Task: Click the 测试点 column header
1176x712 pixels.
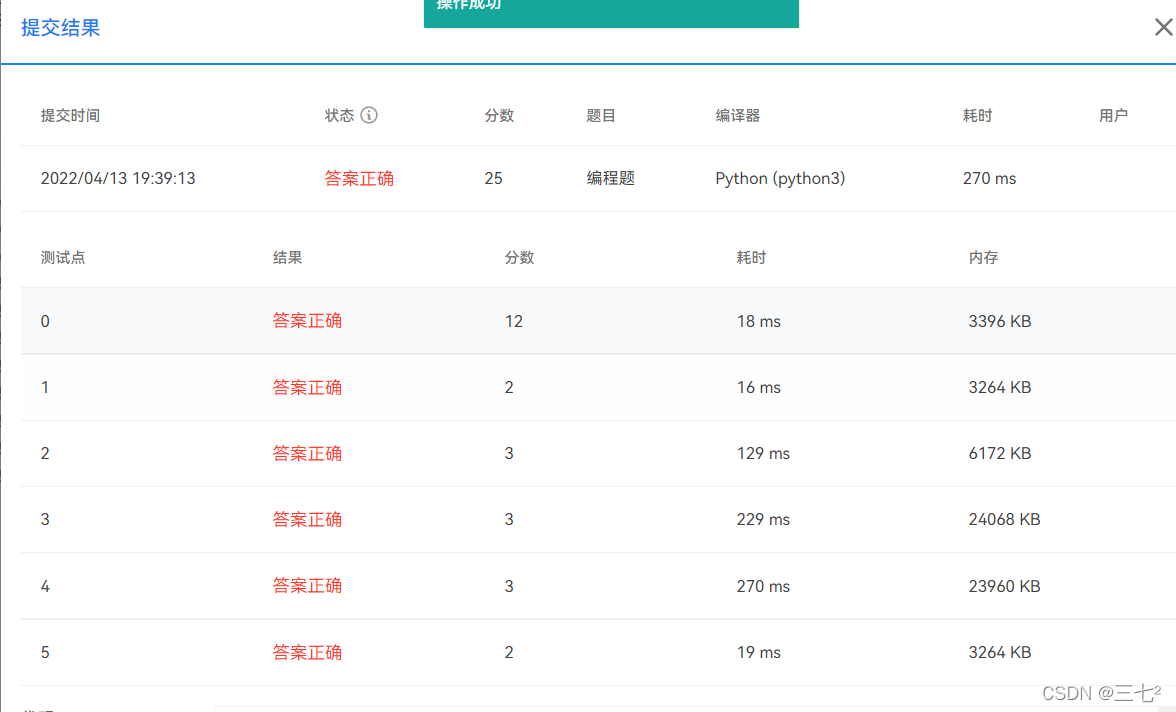Action: pyautogui.click(x=62, y=257)
